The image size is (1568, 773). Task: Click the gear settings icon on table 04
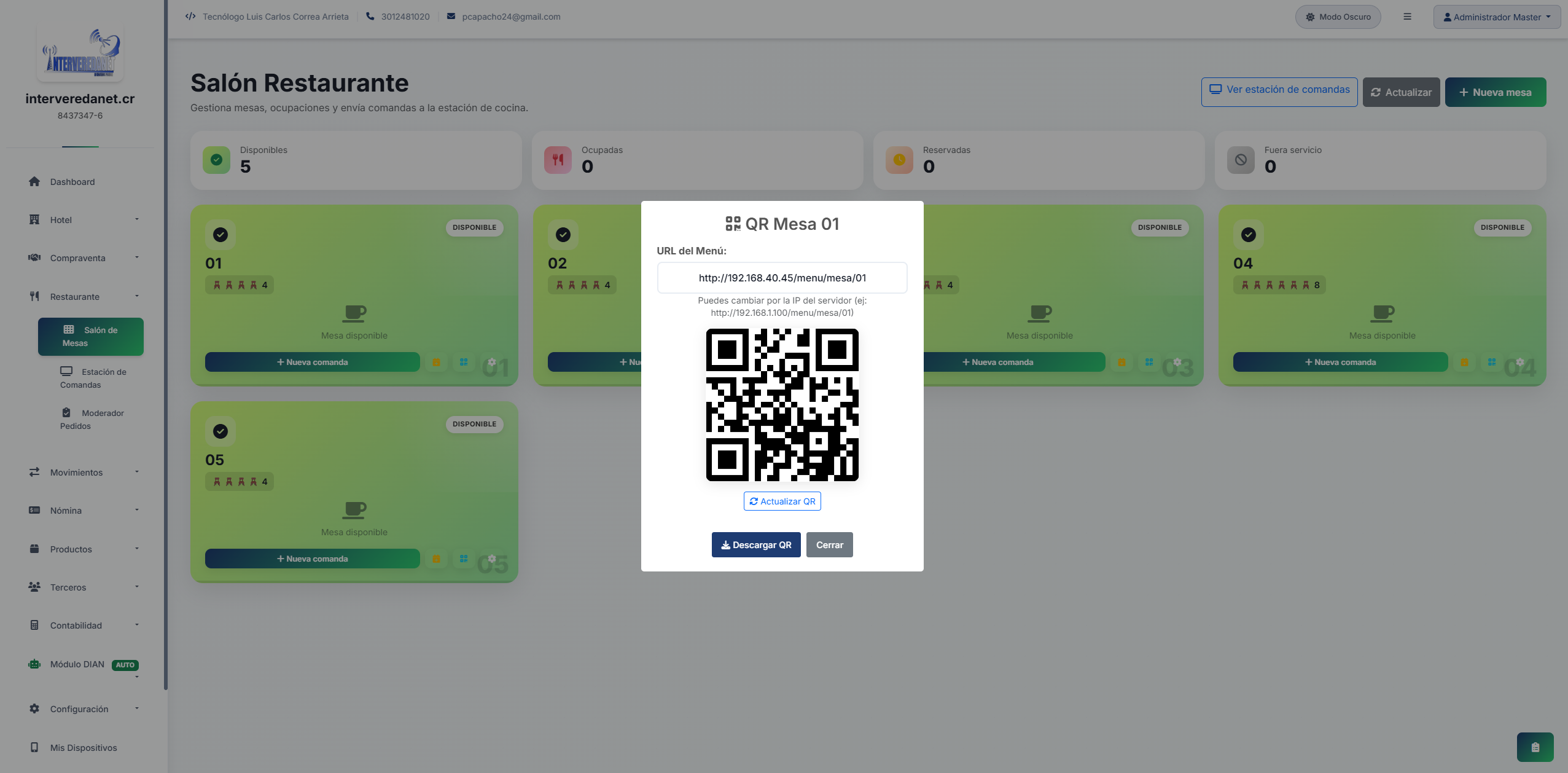[1519, 362]
